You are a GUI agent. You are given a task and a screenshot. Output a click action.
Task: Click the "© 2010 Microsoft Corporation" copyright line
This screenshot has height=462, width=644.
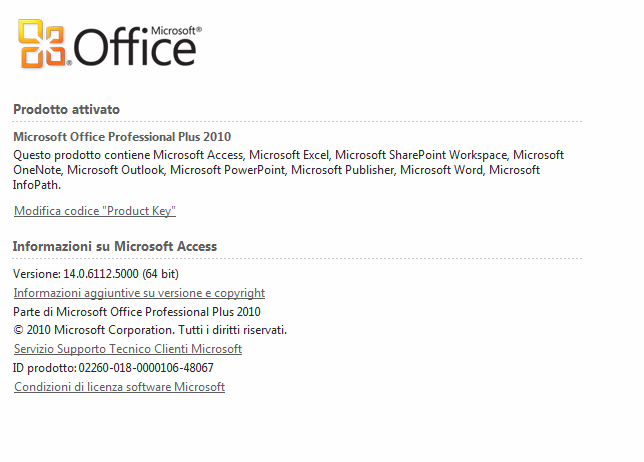(x=150, y=330)
